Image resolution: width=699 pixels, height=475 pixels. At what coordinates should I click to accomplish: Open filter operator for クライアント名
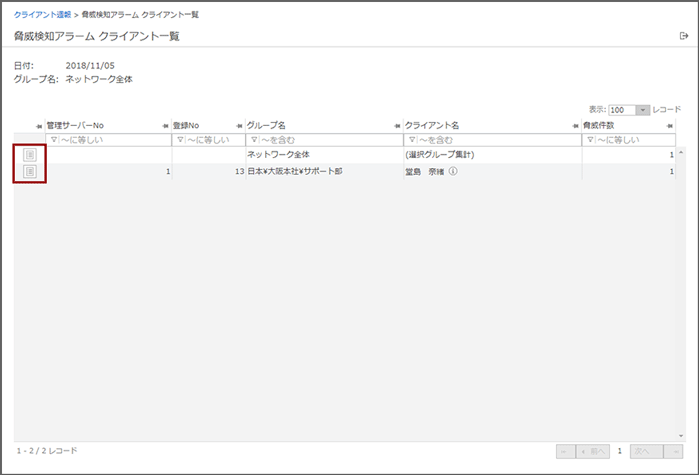[412, 140]
